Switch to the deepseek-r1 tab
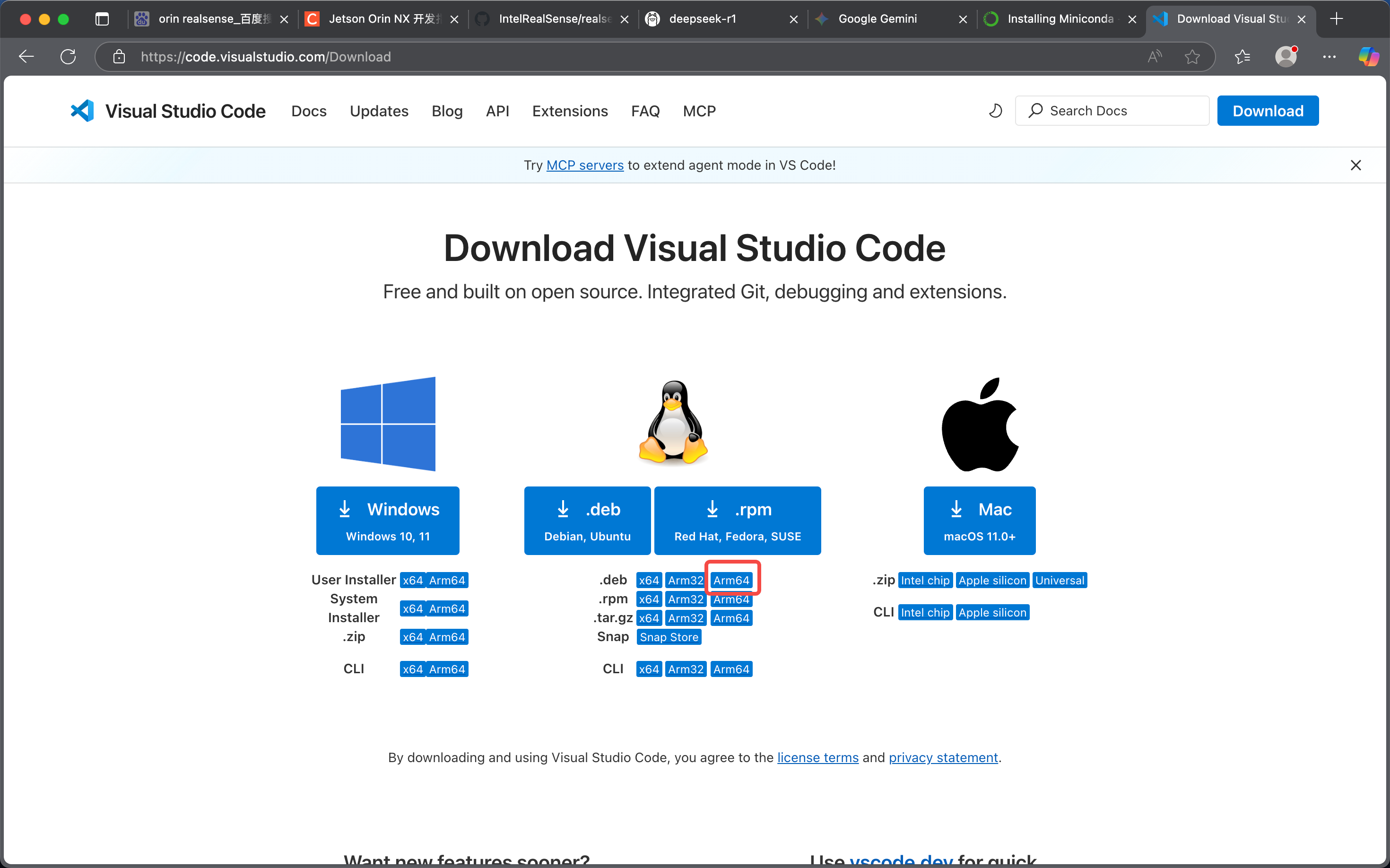 coord(722,19)
